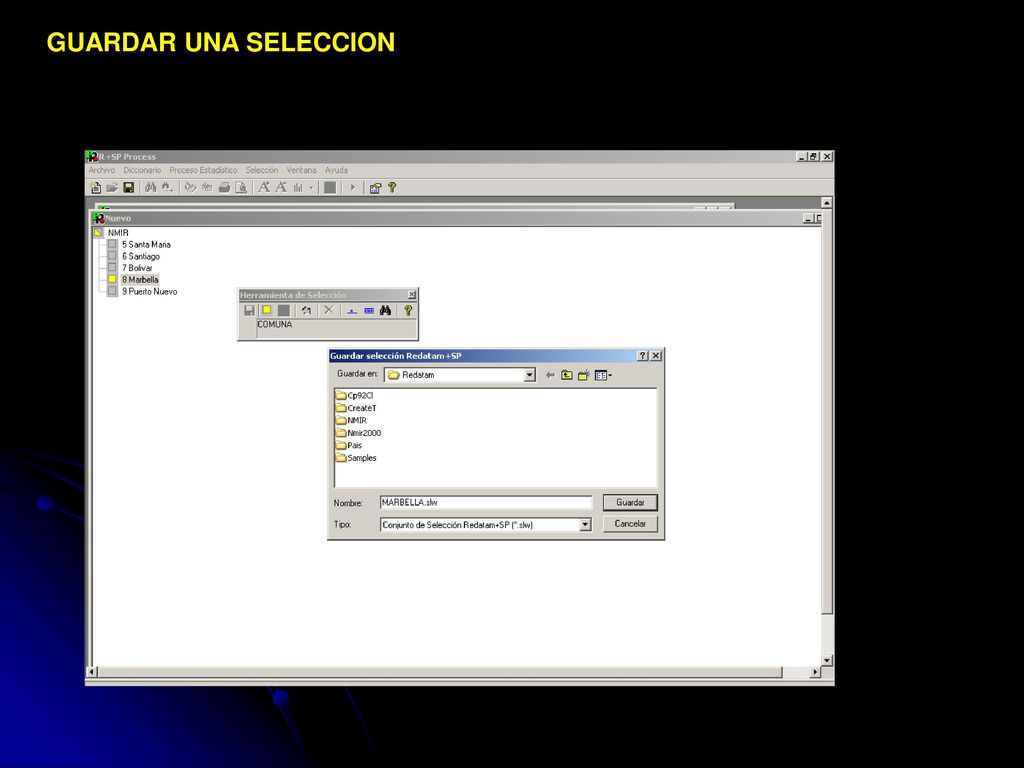Close the Guardar selección dialog

click(x=656, y=356)
